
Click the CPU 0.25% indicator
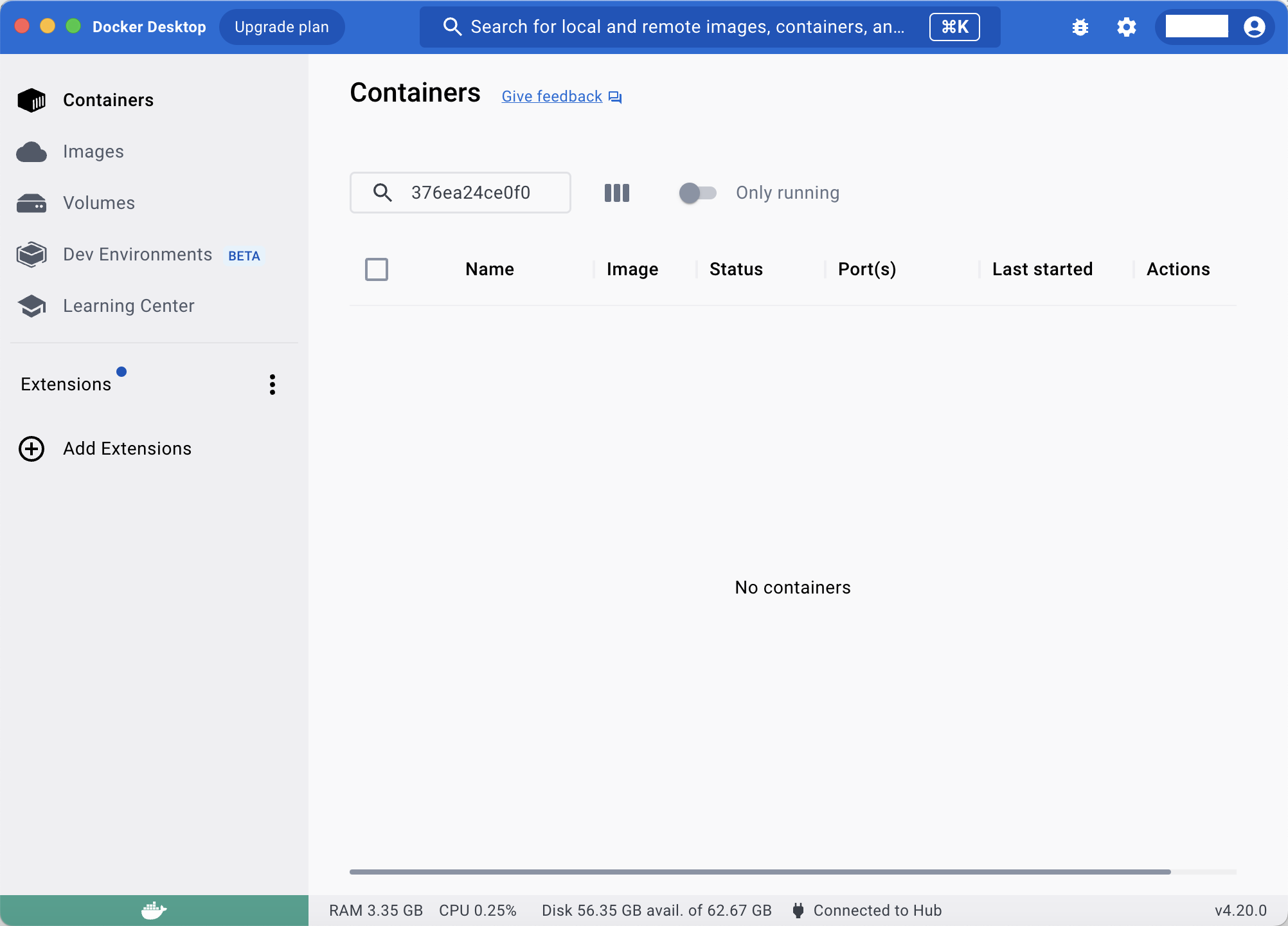pos(478,911)
